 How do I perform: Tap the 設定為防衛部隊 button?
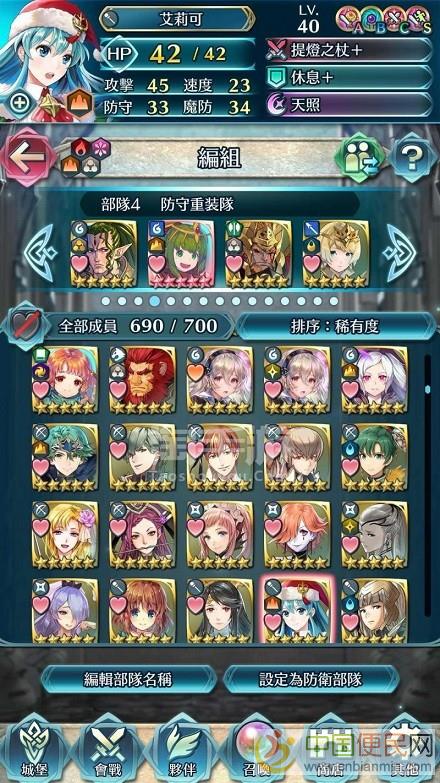pos(311,680)
